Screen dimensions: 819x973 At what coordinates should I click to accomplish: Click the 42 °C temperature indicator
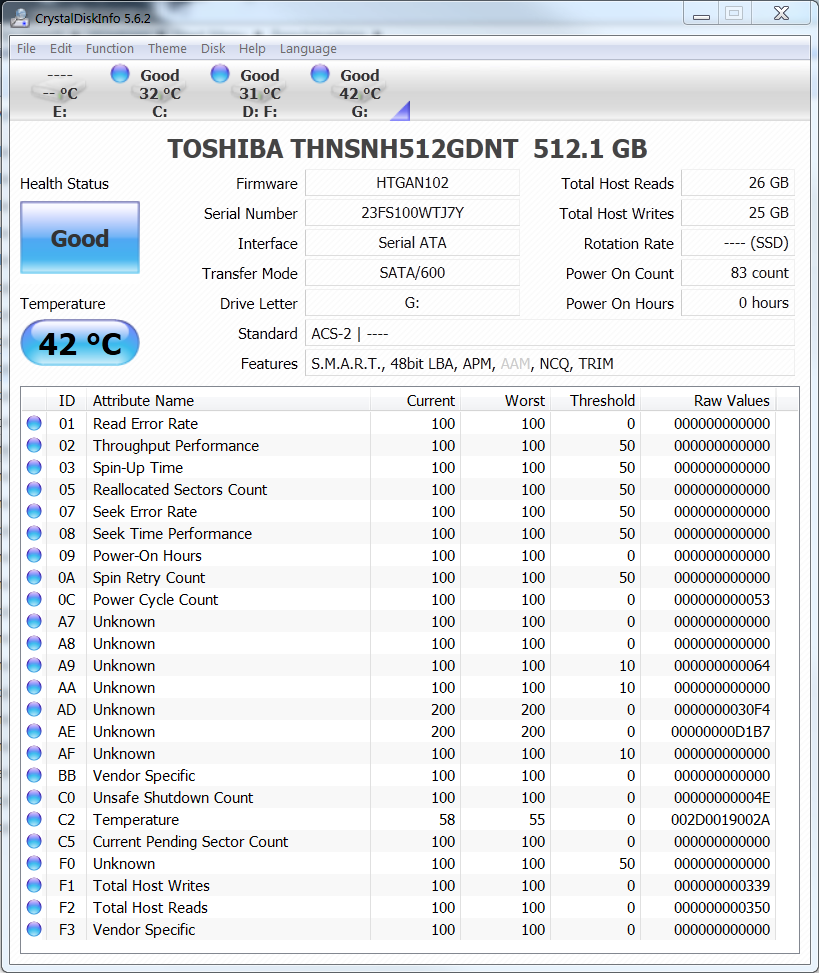80,344
